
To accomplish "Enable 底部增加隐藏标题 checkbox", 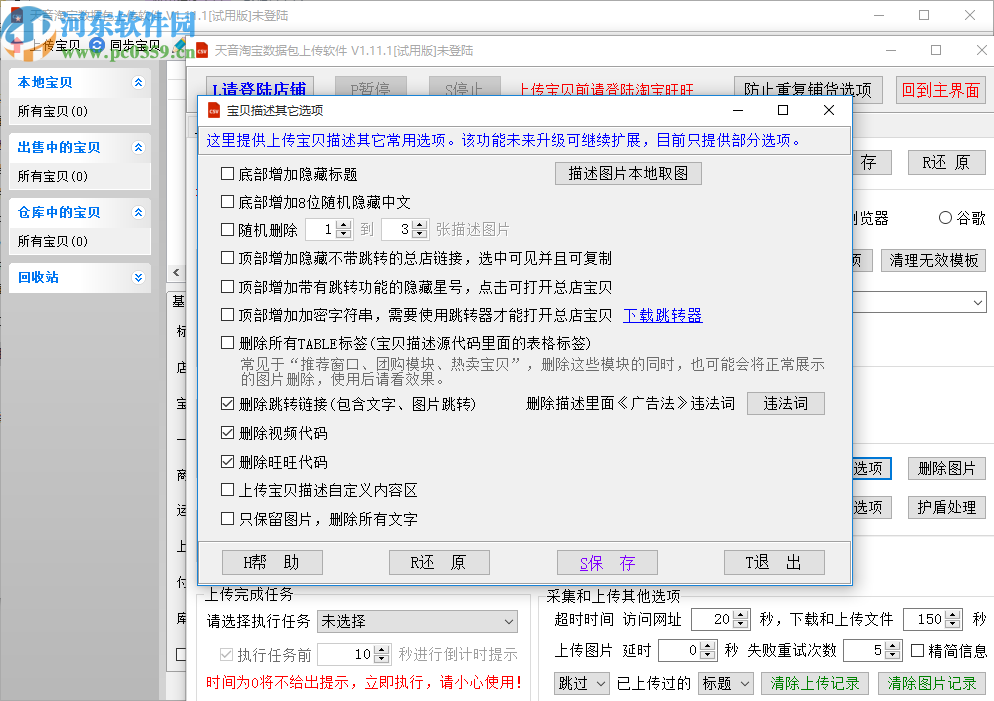I will click(x=227, y=174).
